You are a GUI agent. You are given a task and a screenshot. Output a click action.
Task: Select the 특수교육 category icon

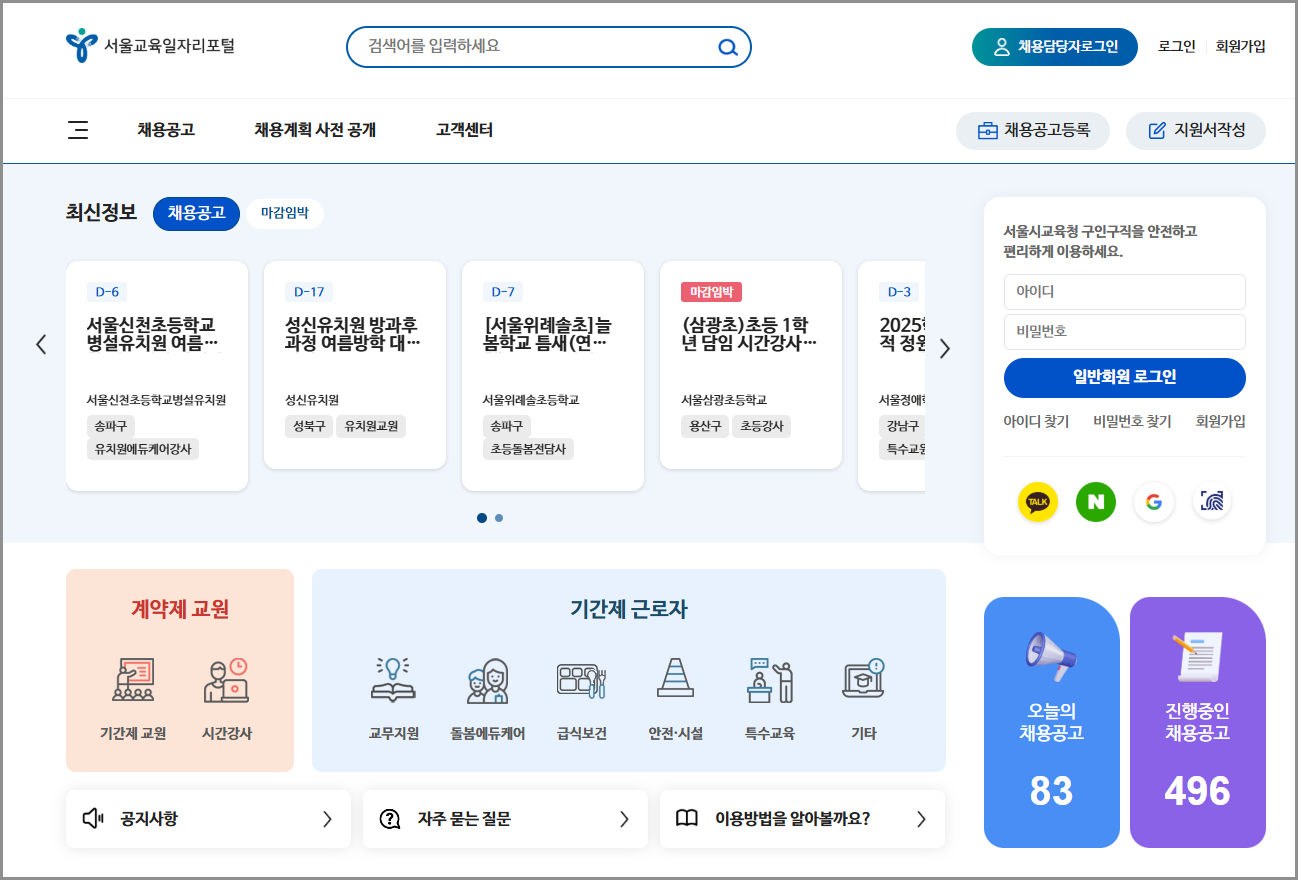[x=769, y=678]
